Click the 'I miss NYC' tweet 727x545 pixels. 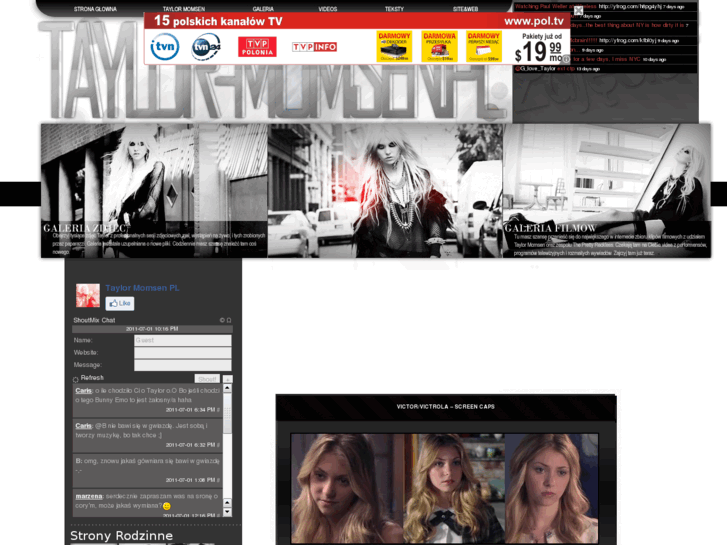tap(605, 59)
